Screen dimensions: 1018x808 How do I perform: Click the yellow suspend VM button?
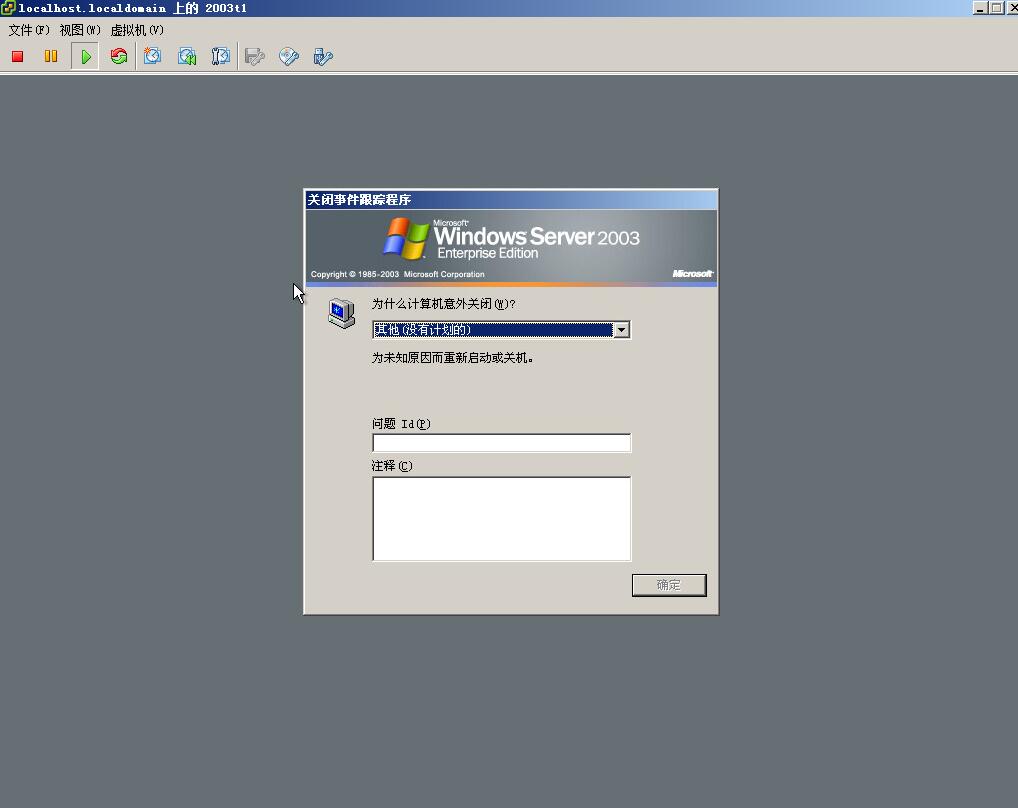(51, 56)
